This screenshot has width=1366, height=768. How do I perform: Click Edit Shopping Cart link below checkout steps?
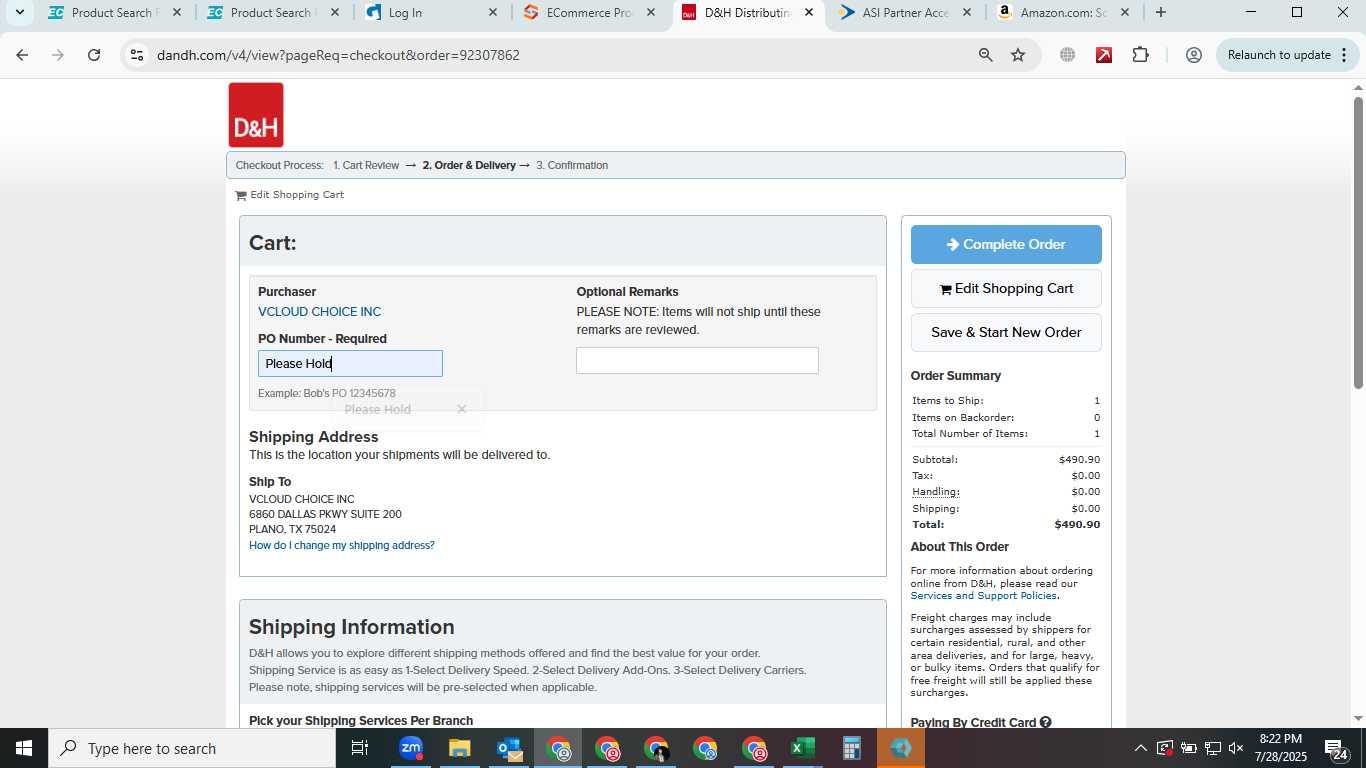[x=290, y=195]
